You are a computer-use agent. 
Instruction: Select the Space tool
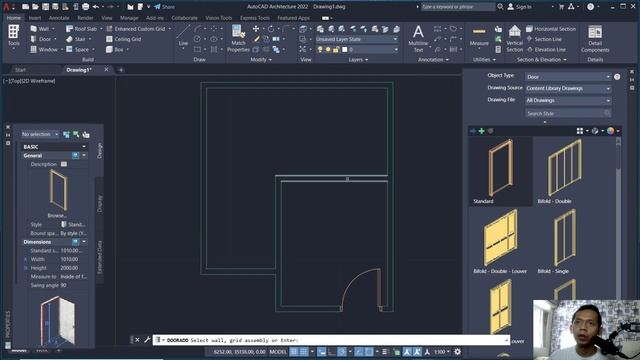78,49
